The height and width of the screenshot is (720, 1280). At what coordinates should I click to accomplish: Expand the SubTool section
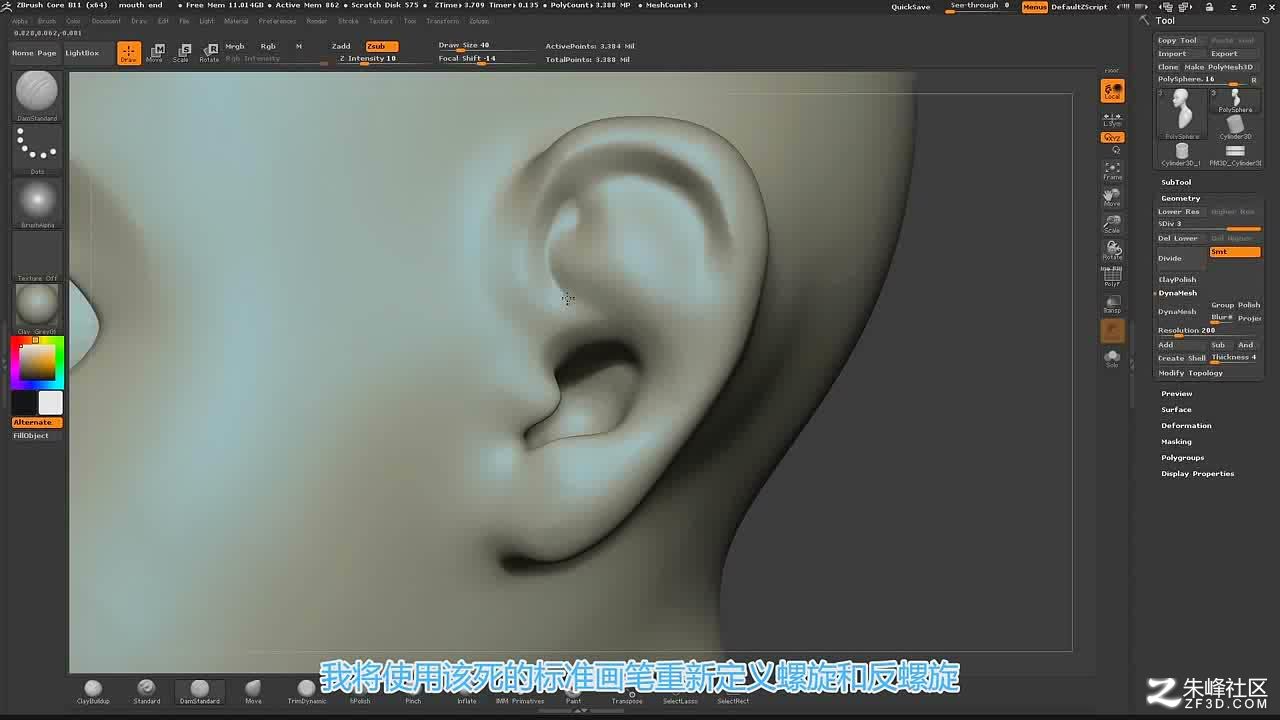1176,182
